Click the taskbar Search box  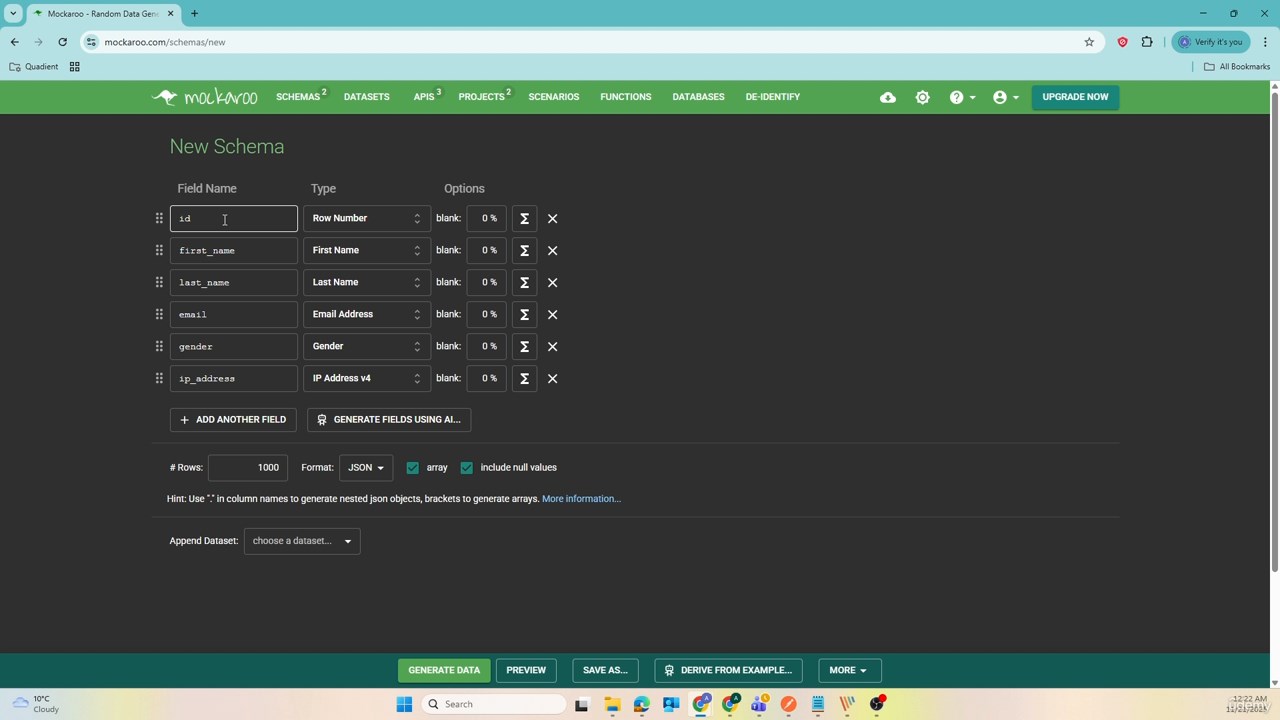495,704
